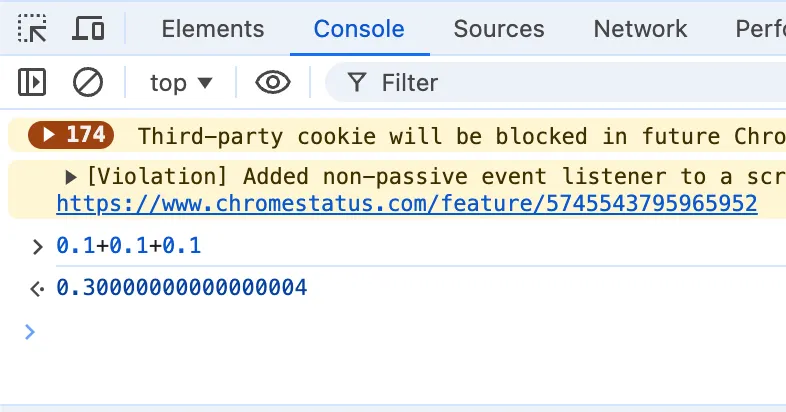
Task: Open the Sources tab
Action: pos(499,29)
